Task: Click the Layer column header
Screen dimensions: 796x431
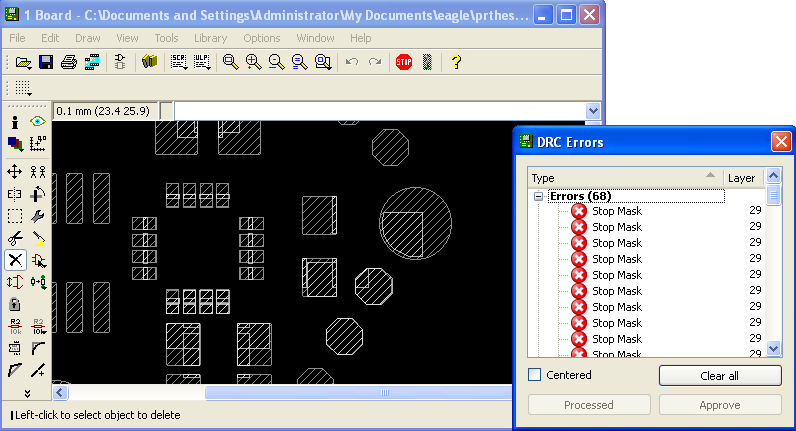Action: pos(742,178)
